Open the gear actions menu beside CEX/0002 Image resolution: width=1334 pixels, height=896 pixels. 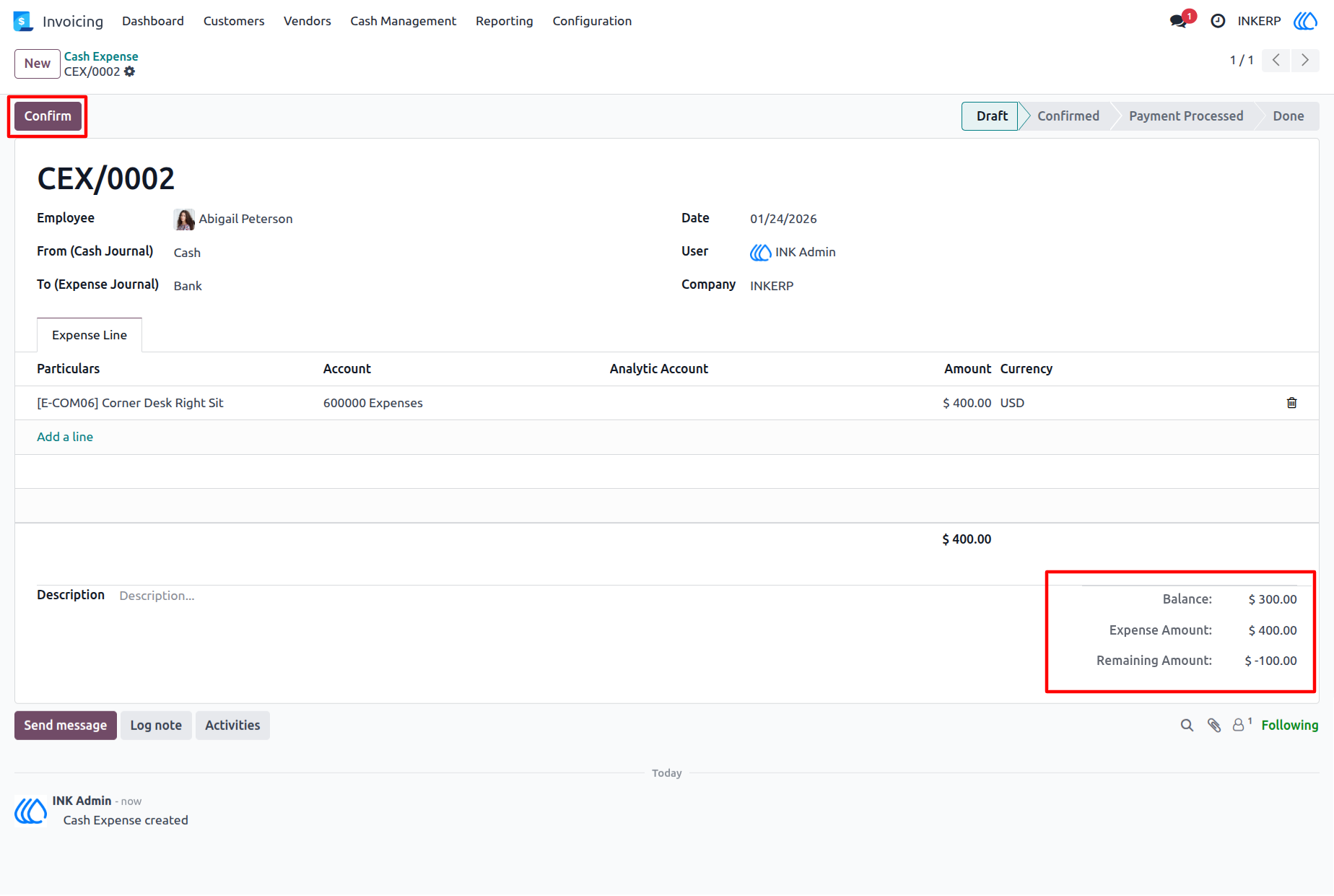pos(130,71)
